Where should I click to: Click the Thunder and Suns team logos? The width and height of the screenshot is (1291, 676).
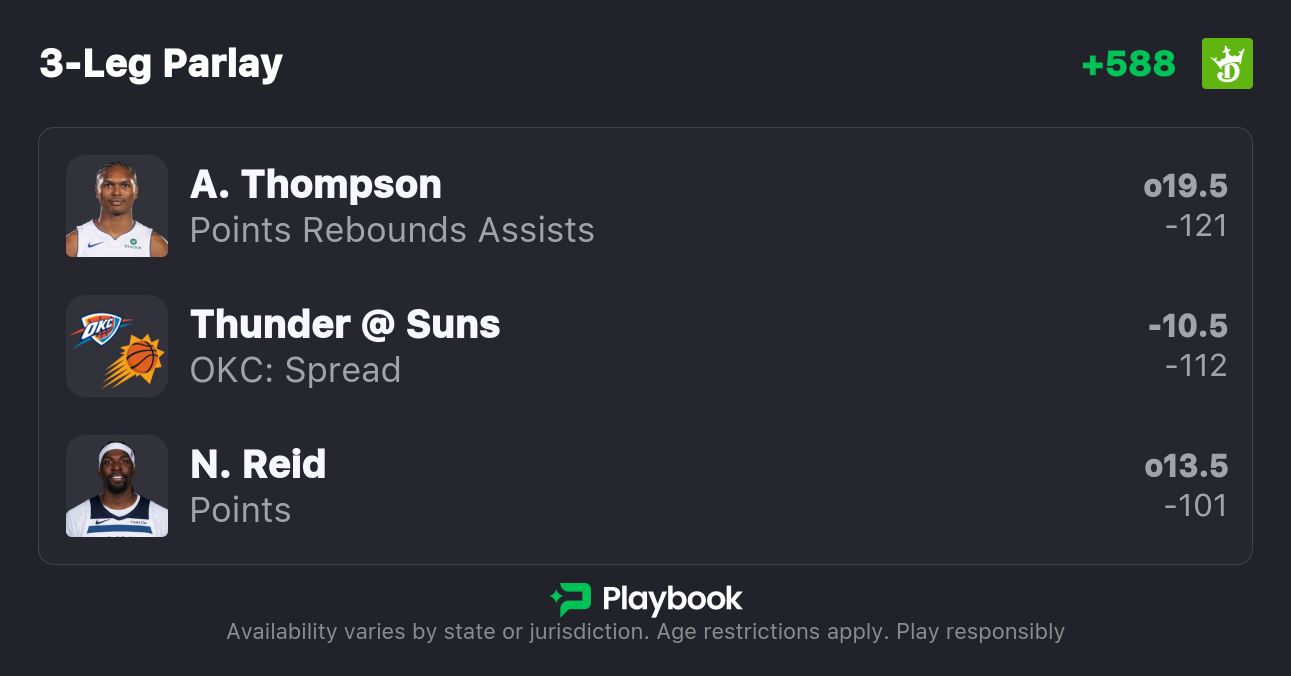pos(117,346)
